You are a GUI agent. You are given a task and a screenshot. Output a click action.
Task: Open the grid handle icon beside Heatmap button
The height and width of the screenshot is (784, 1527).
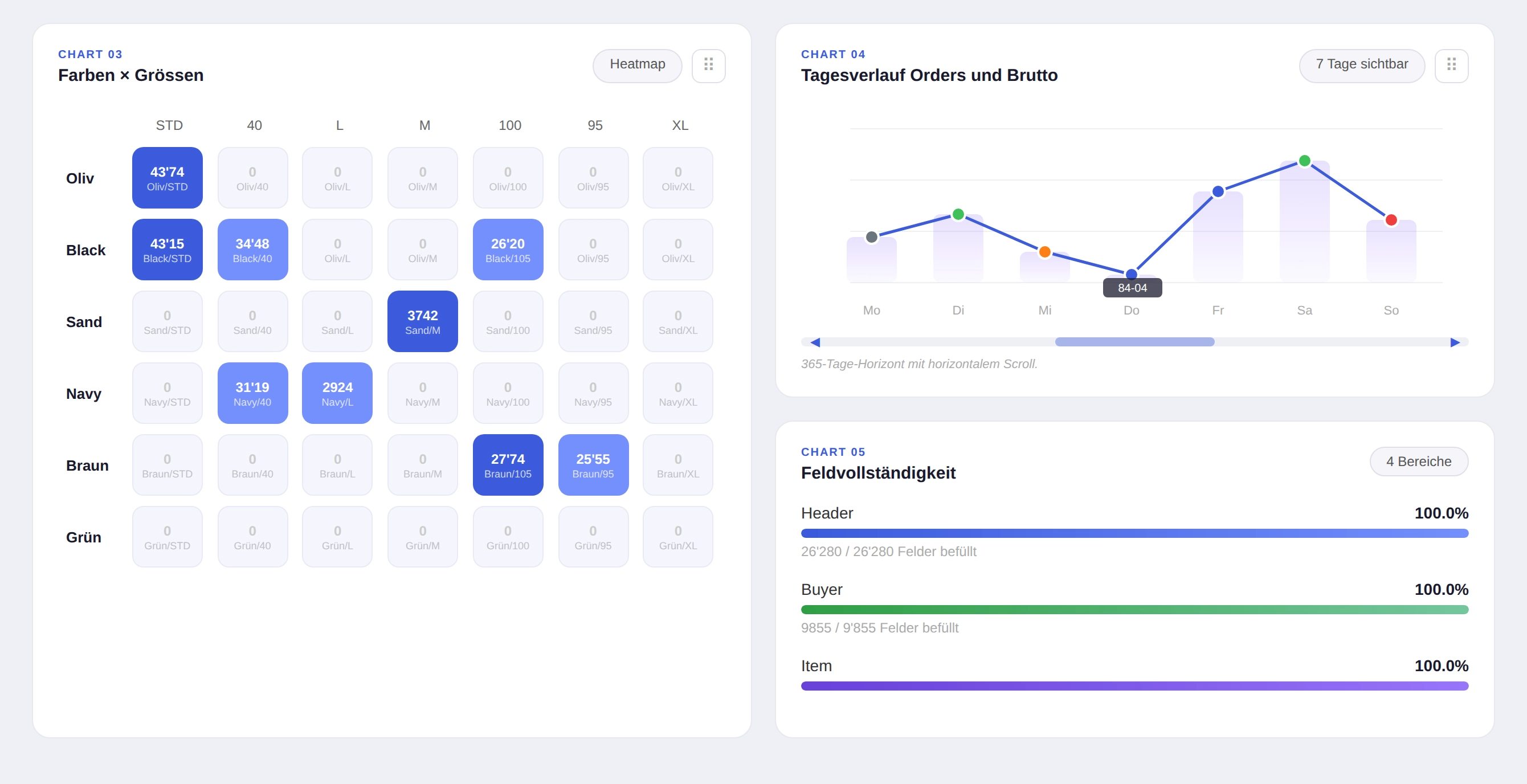point(709,65)
